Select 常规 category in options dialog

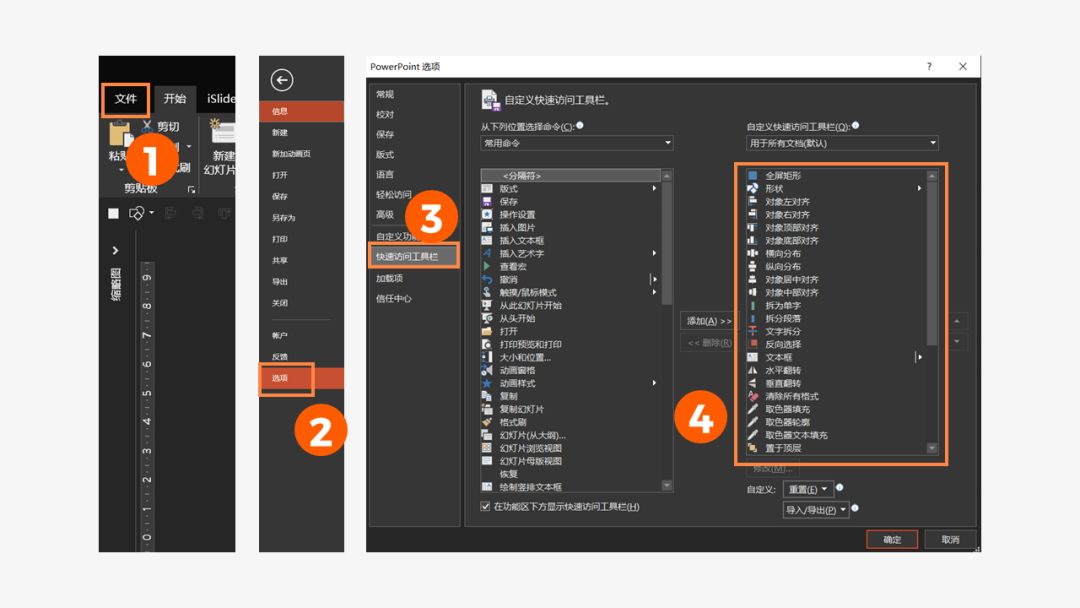(x=385, y=94)
